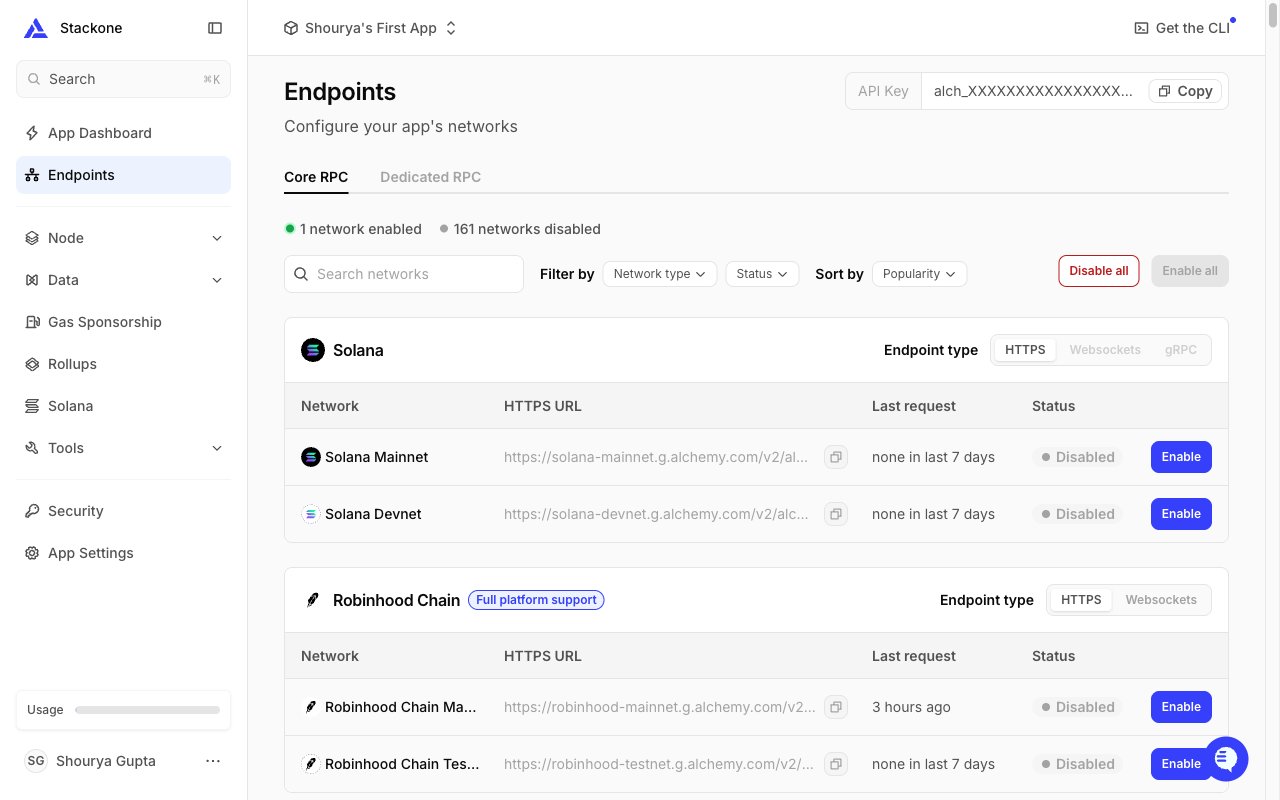Screen dimensions: 1280x800
Task: Open the Network type filter dropdown
Action: [x=660, y=274]
